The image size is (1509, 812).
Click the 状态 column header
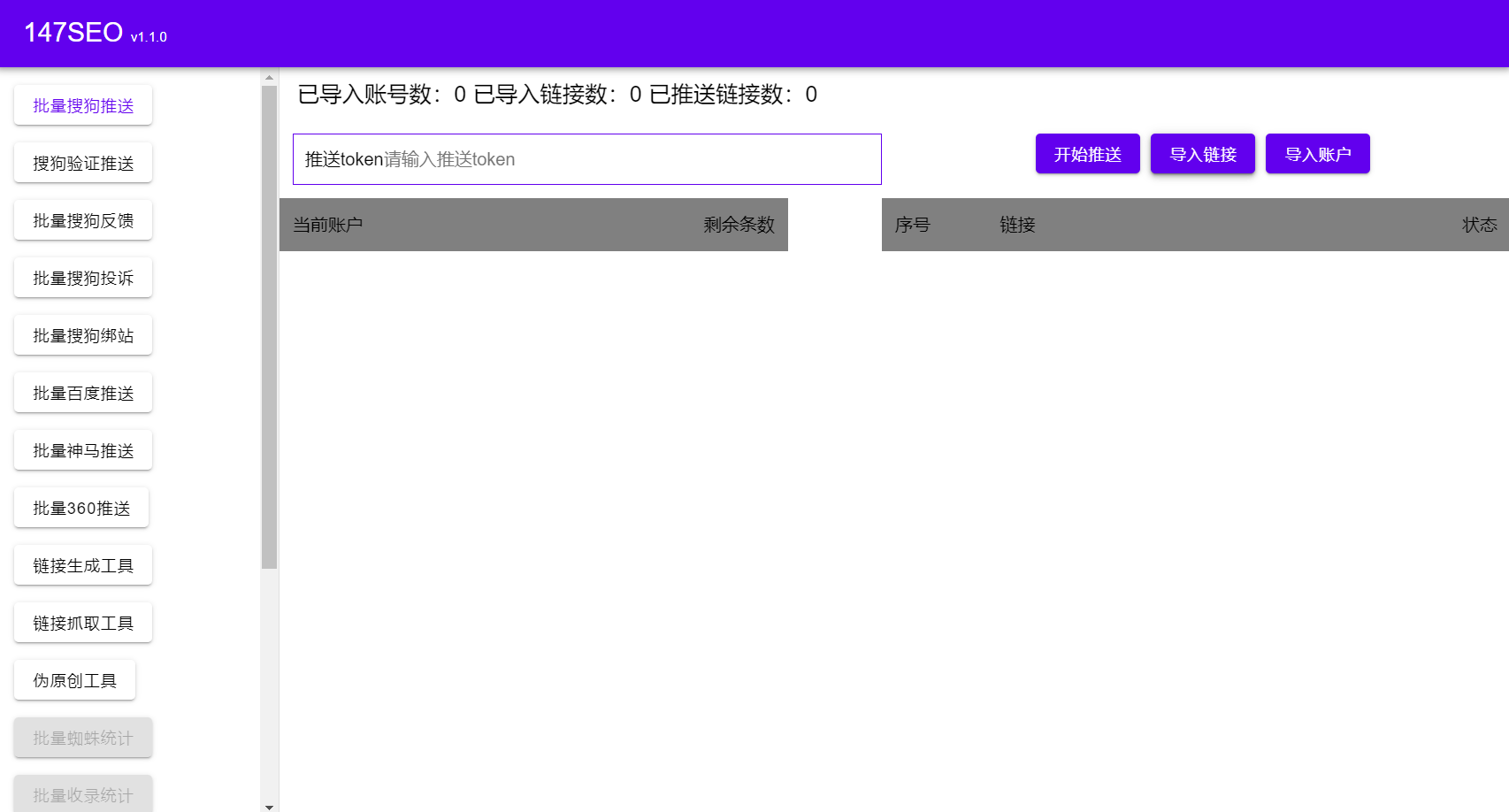1480,225
